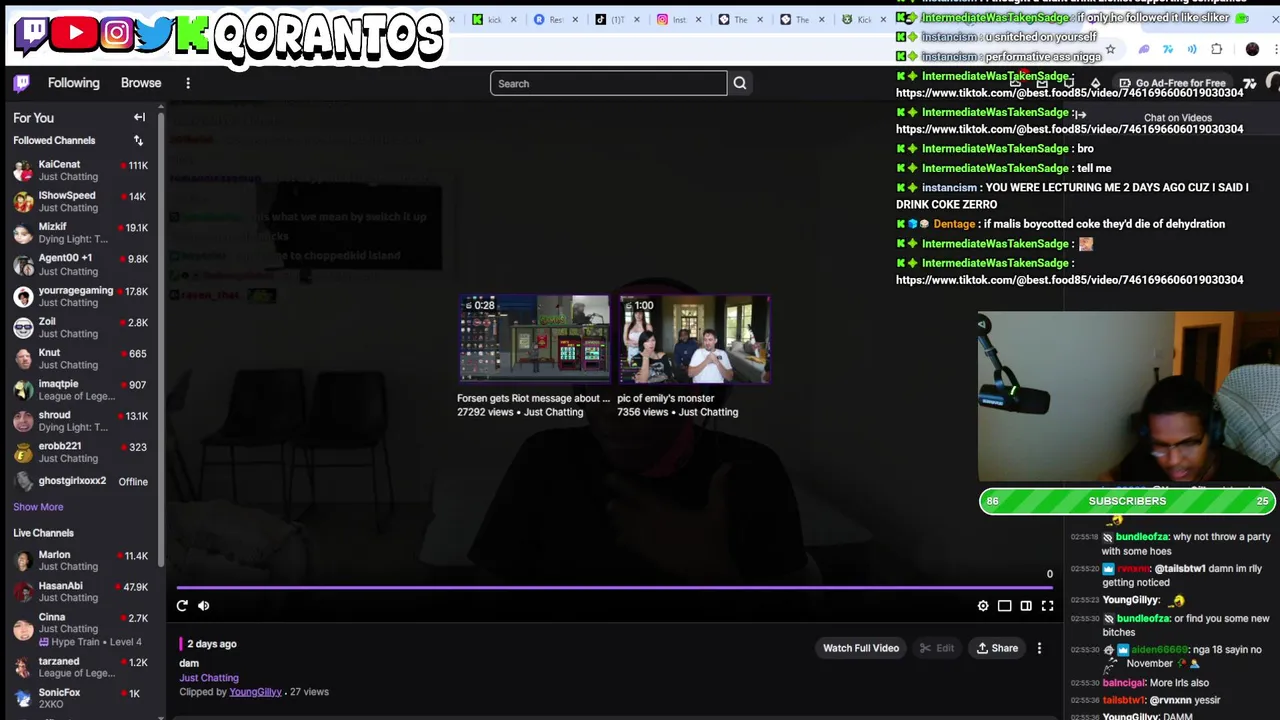Open the Just Chatting category link

[x=209, y=678]
